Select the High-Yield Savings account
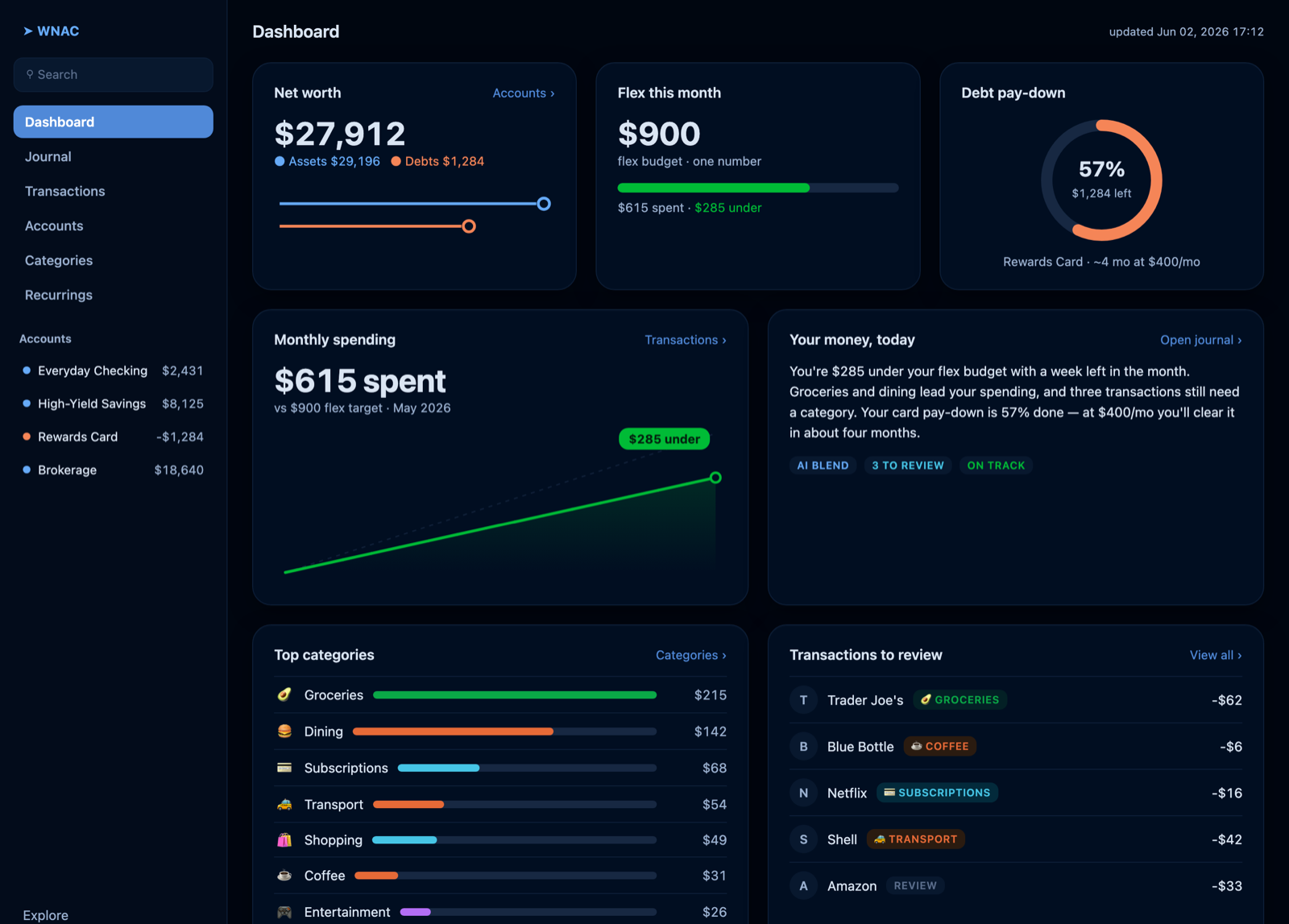 point(114,404)
